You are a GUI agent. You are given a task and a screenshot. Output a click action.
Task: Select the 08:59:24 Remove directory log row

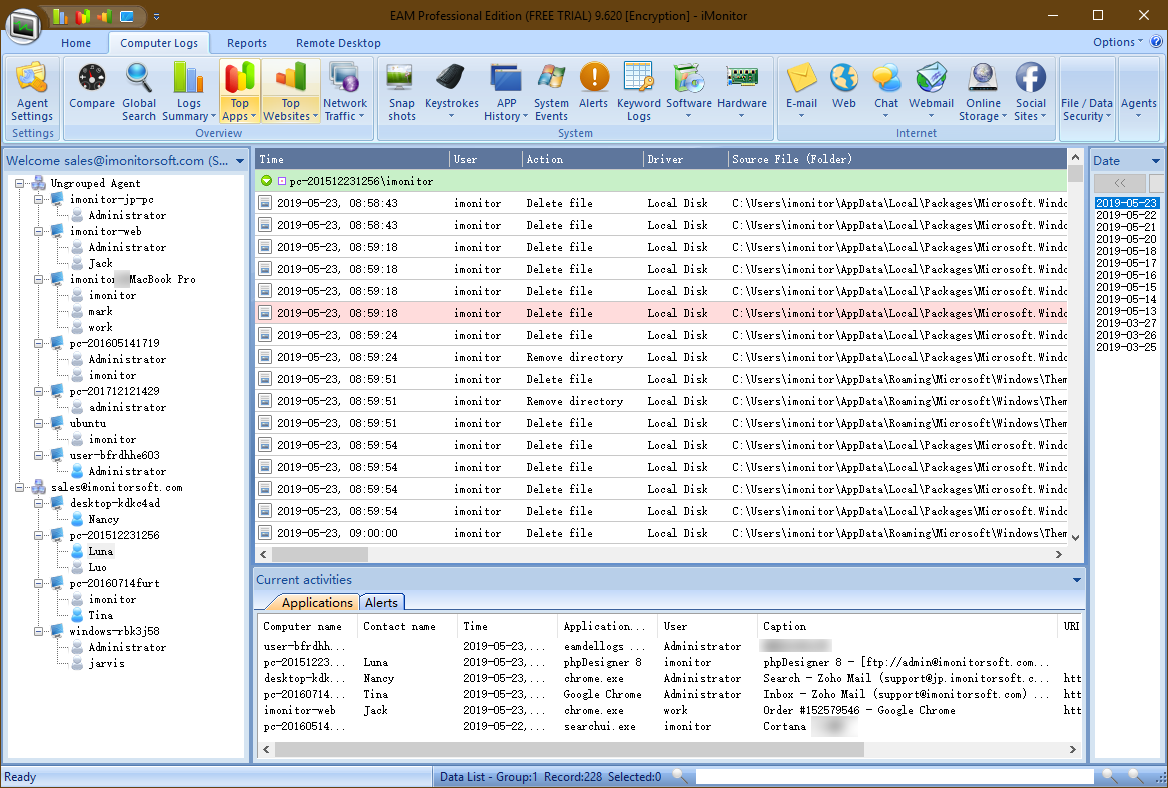pos(661,357)
